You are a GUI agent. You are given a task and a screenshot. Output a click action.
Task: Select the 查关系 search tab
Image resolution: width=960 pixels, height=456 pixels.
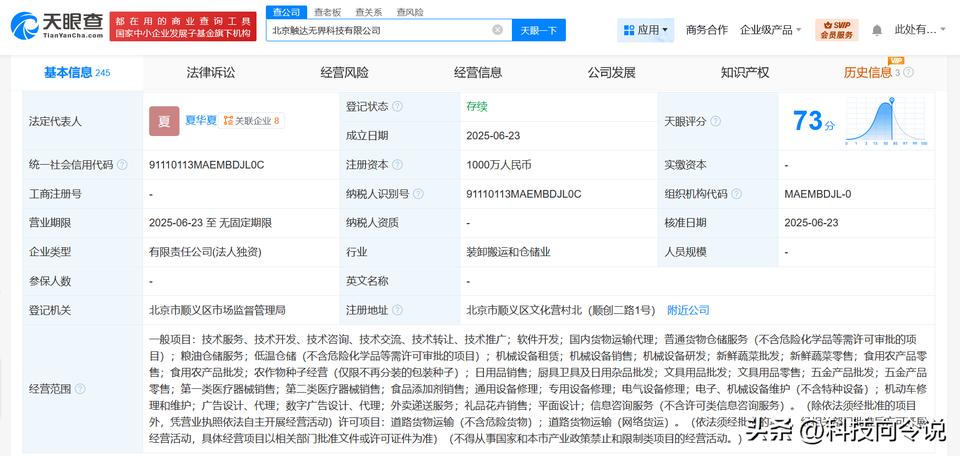pyautogui.click(x=369, y=12)
